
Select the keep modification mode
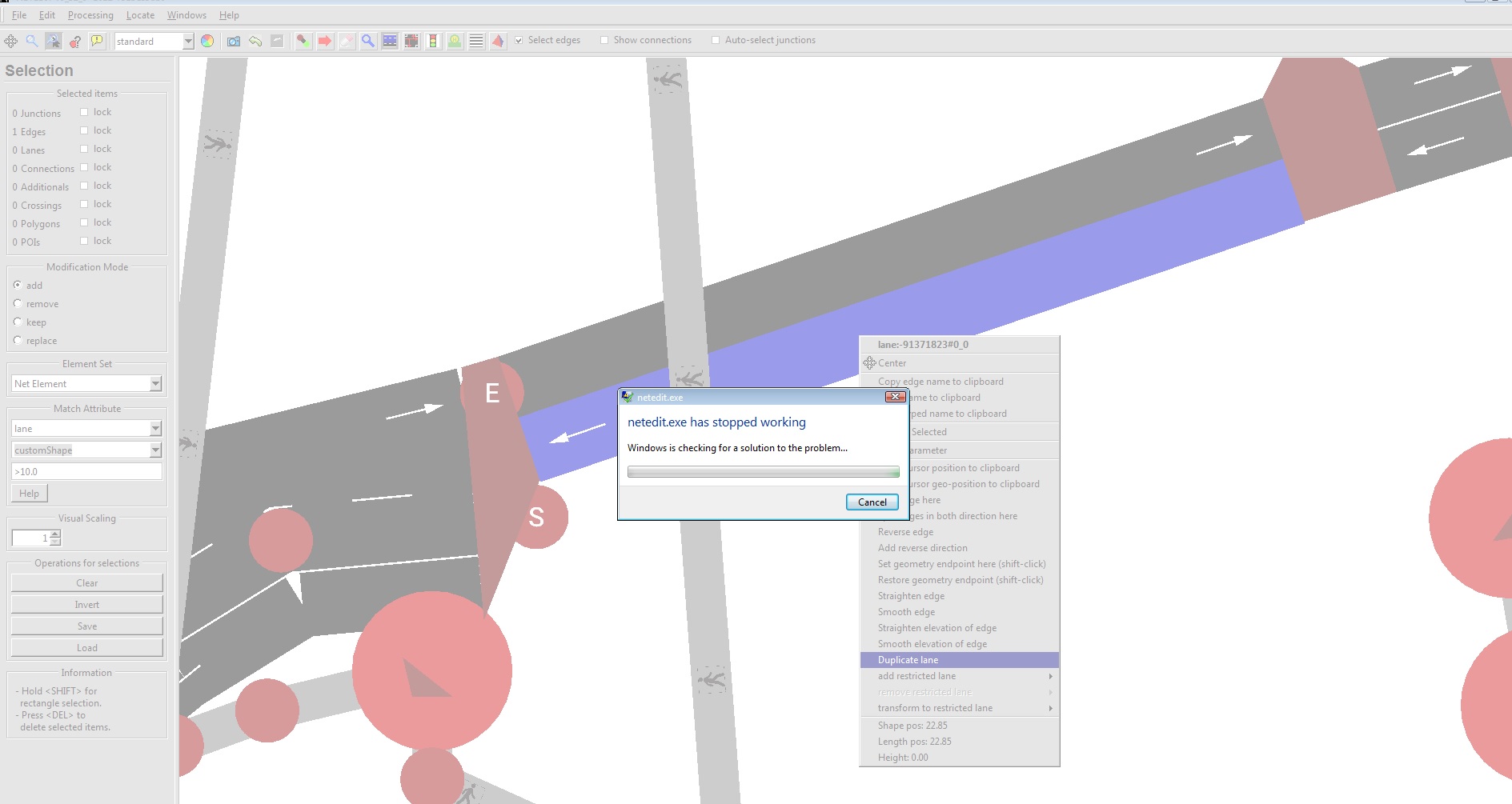point(18,322)
